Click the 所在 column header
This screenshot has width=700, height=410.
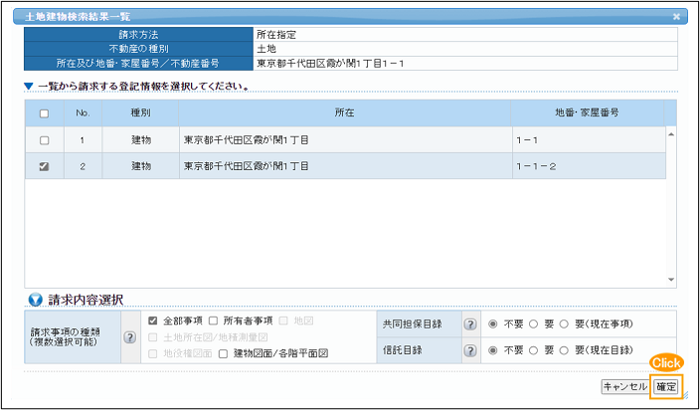pyautogui.click(x=344, y=114)
